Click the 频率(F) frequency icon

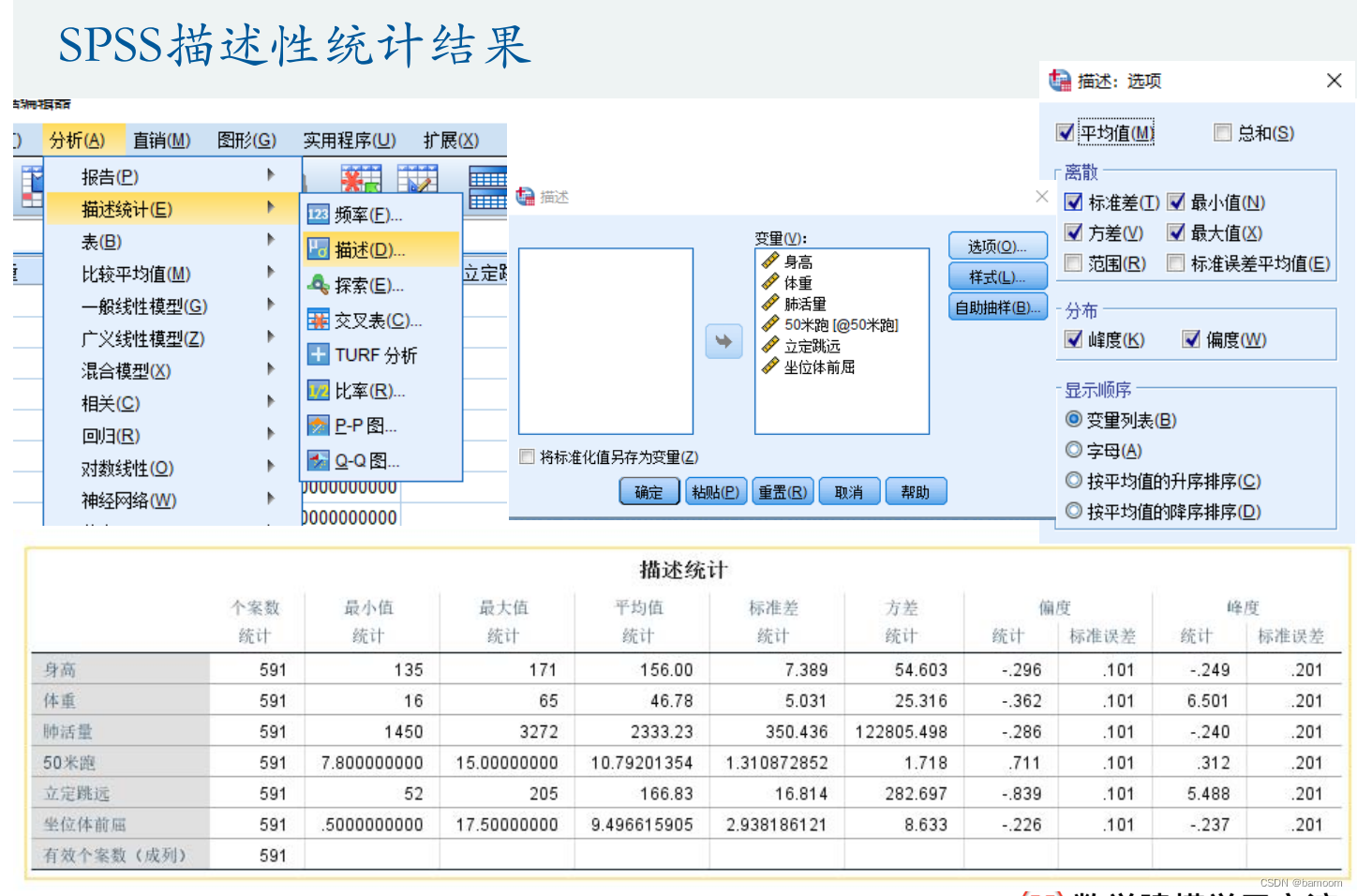coord(319,215)
